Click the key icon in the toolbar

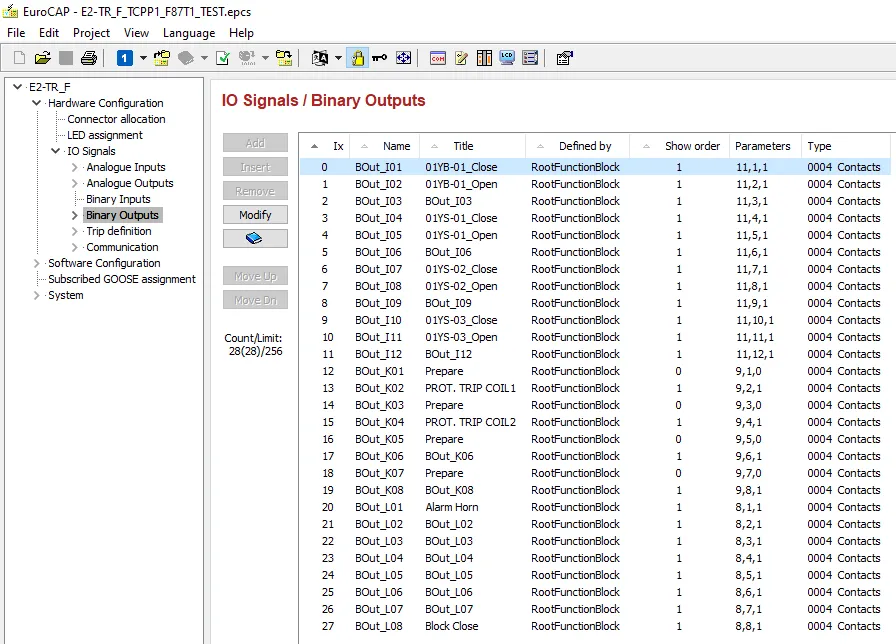pos(379,58)
